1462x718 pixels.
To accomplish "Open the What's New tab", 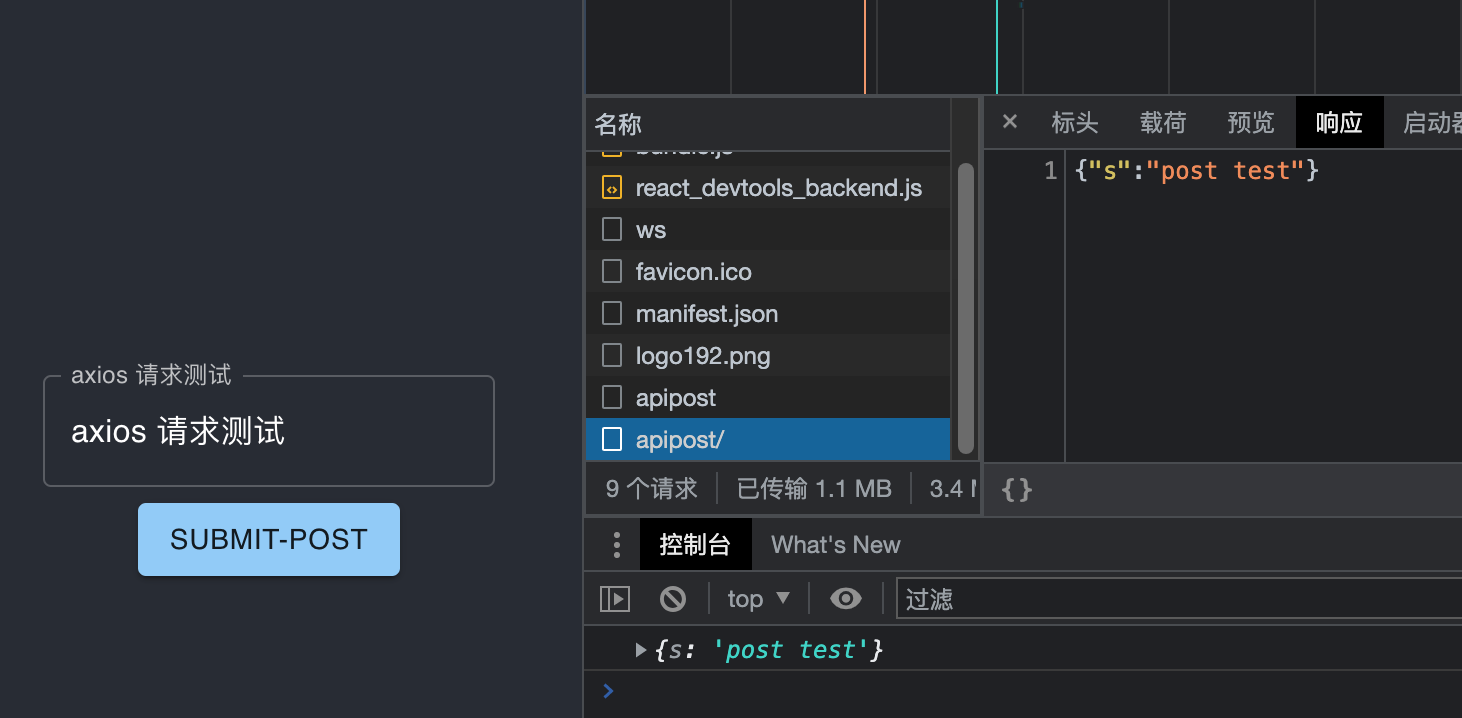I will tap(835, 544).
